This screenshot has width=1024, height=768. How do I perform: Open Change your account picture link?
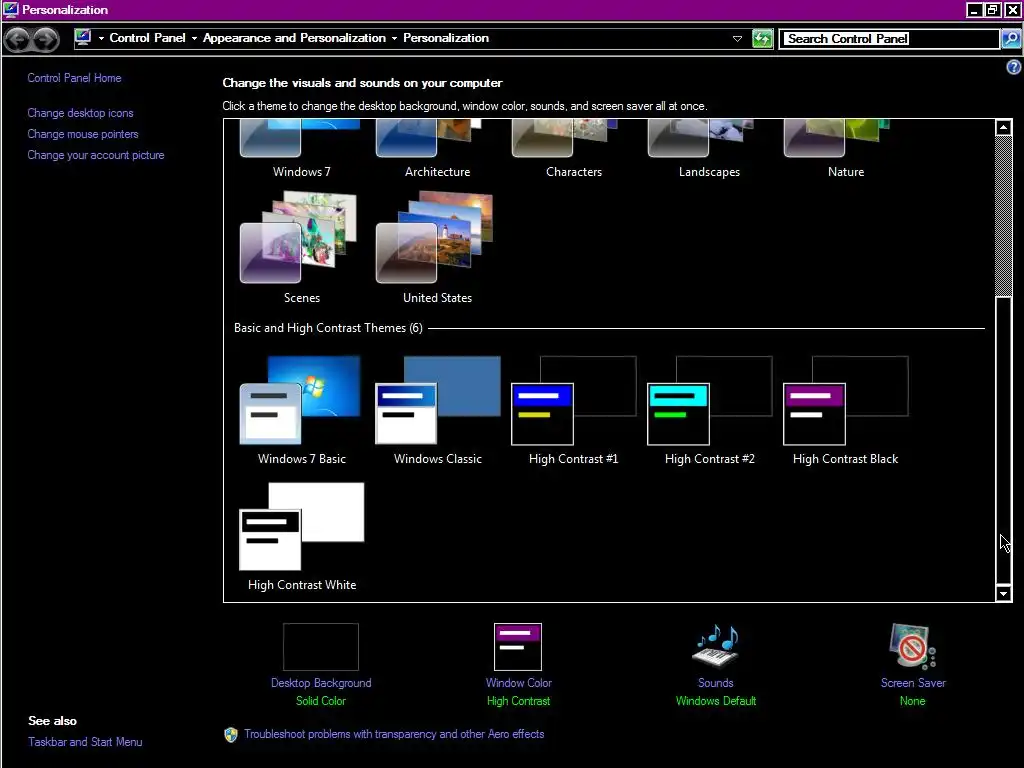tap(96, 155)
